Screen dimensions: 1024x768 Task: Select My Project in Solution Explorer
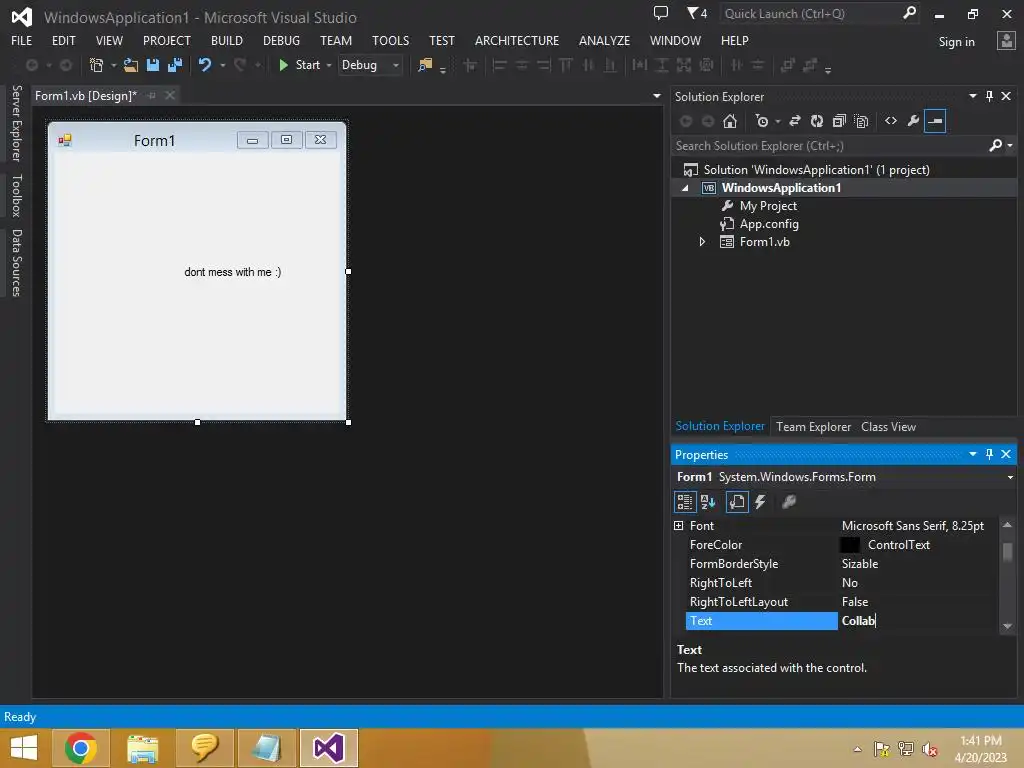[768, 206]
